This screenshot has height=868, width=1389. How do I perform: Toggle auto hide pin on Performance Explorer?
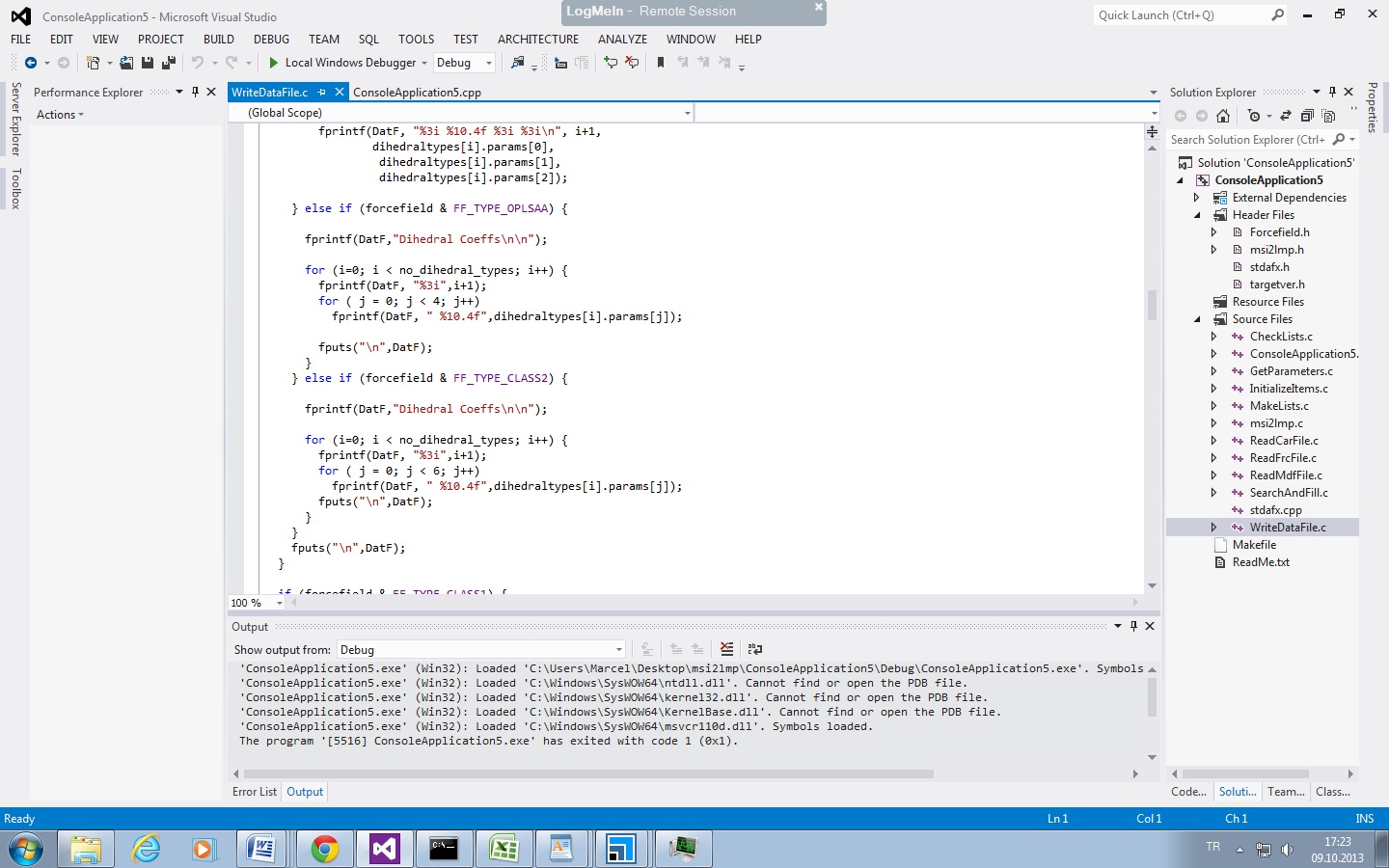[195, 92]
